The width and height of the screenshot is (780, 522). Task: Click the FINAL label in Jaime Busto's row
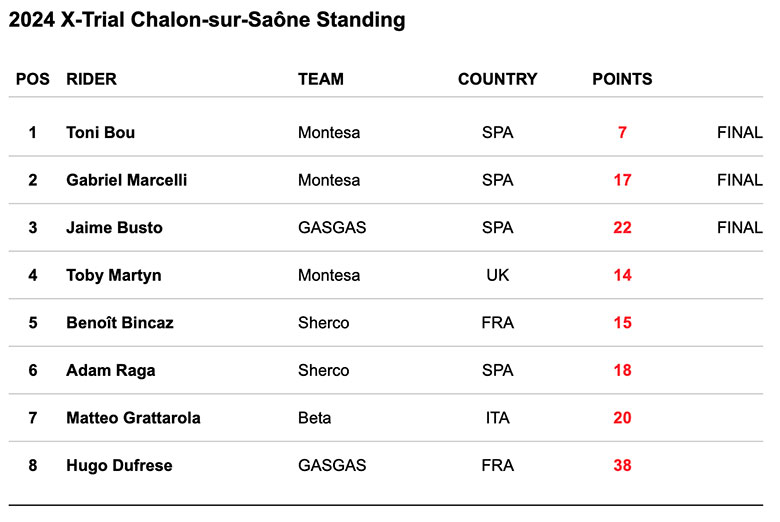tap(739, 227)
